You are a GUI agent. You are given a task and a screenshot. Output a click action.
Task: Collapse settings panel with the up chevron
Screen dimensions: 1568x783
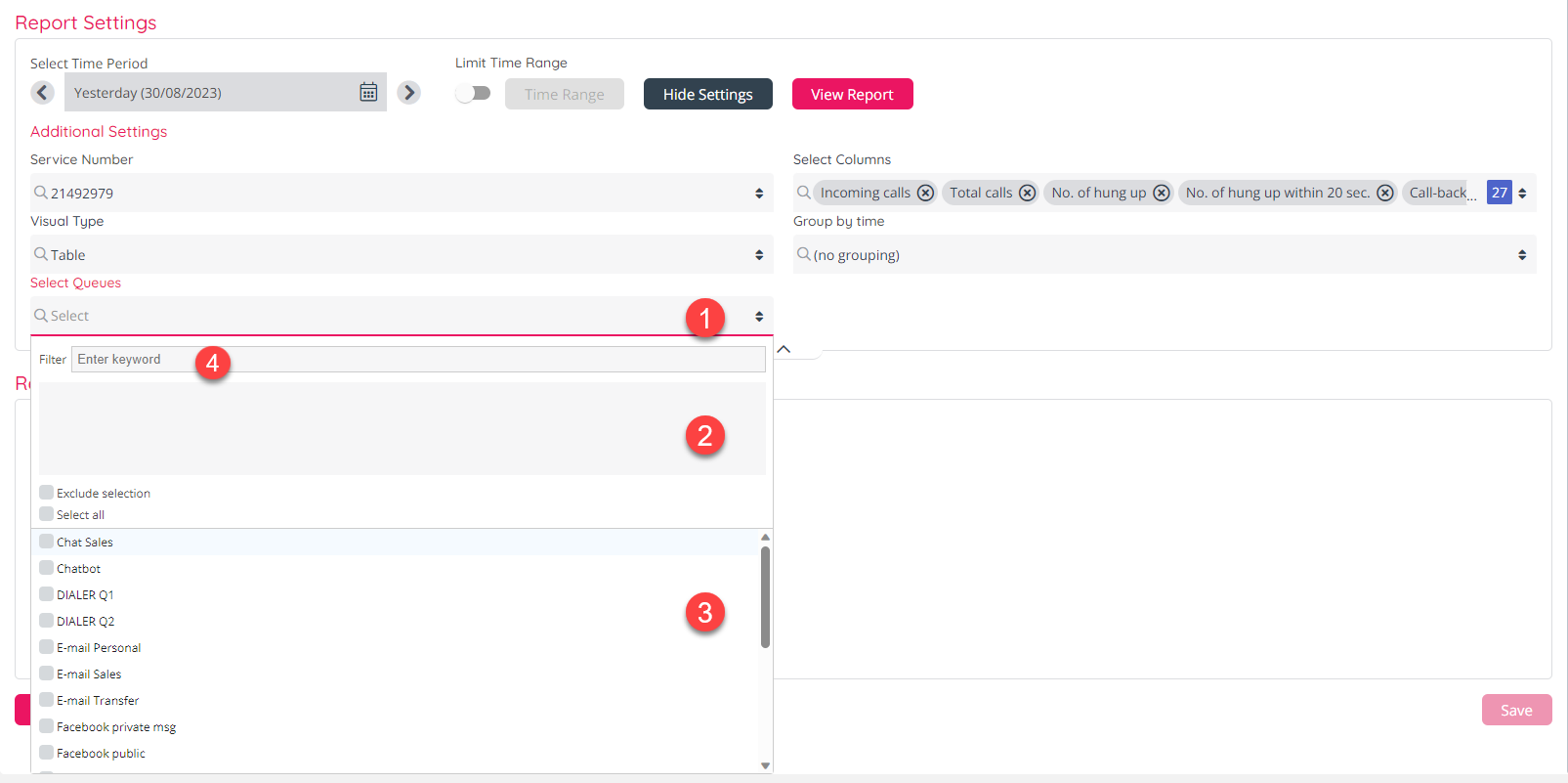click(x=784, y=349)
